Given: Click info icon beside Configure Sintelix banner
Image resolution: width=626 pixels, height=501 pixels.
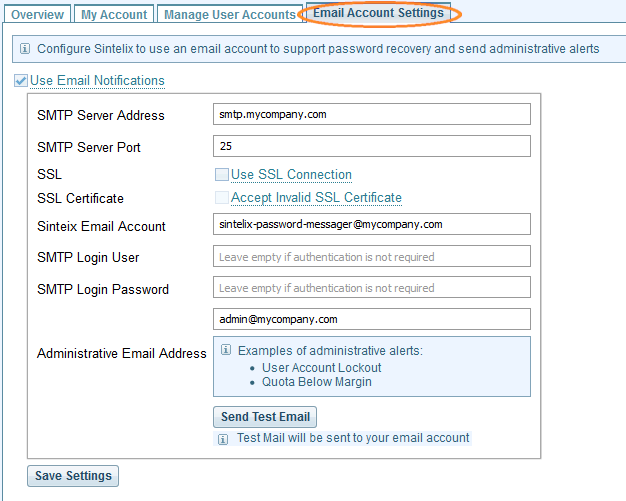Looking at the screenshot, I should (25, 49).
